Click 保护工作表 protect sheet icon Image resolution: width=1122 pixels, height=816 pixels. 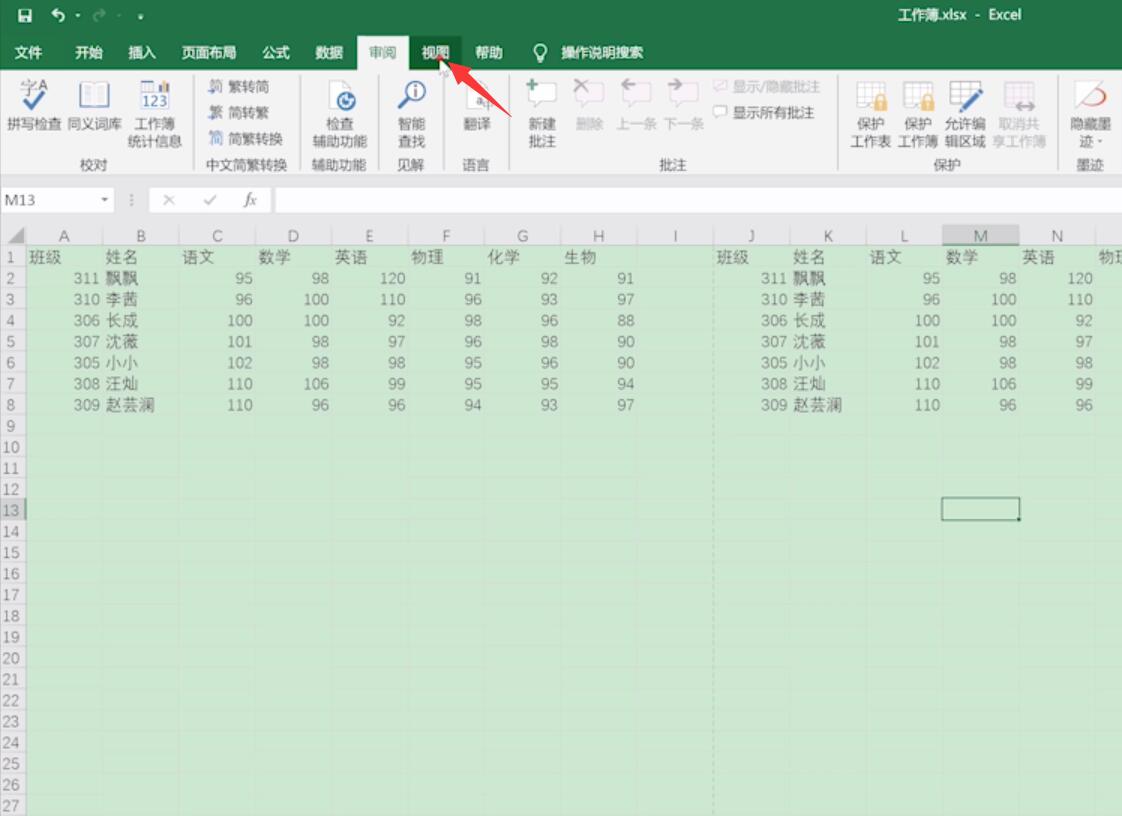point(871,113)
